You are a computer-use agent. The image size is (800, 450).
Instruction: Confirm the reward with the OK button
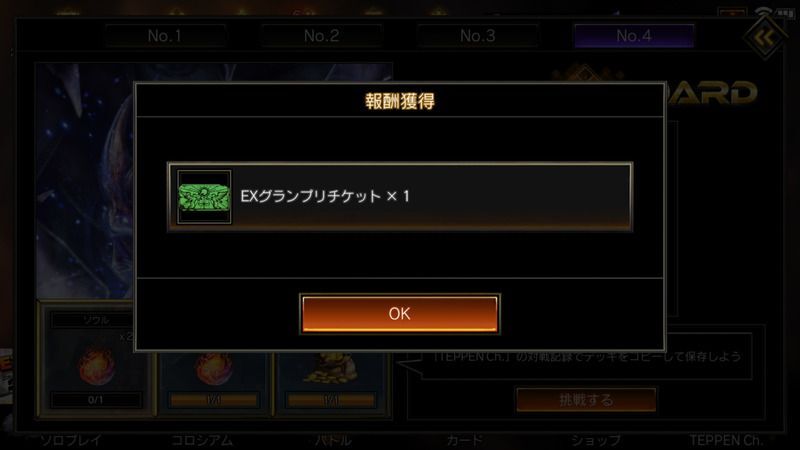(x=399, y=314)
